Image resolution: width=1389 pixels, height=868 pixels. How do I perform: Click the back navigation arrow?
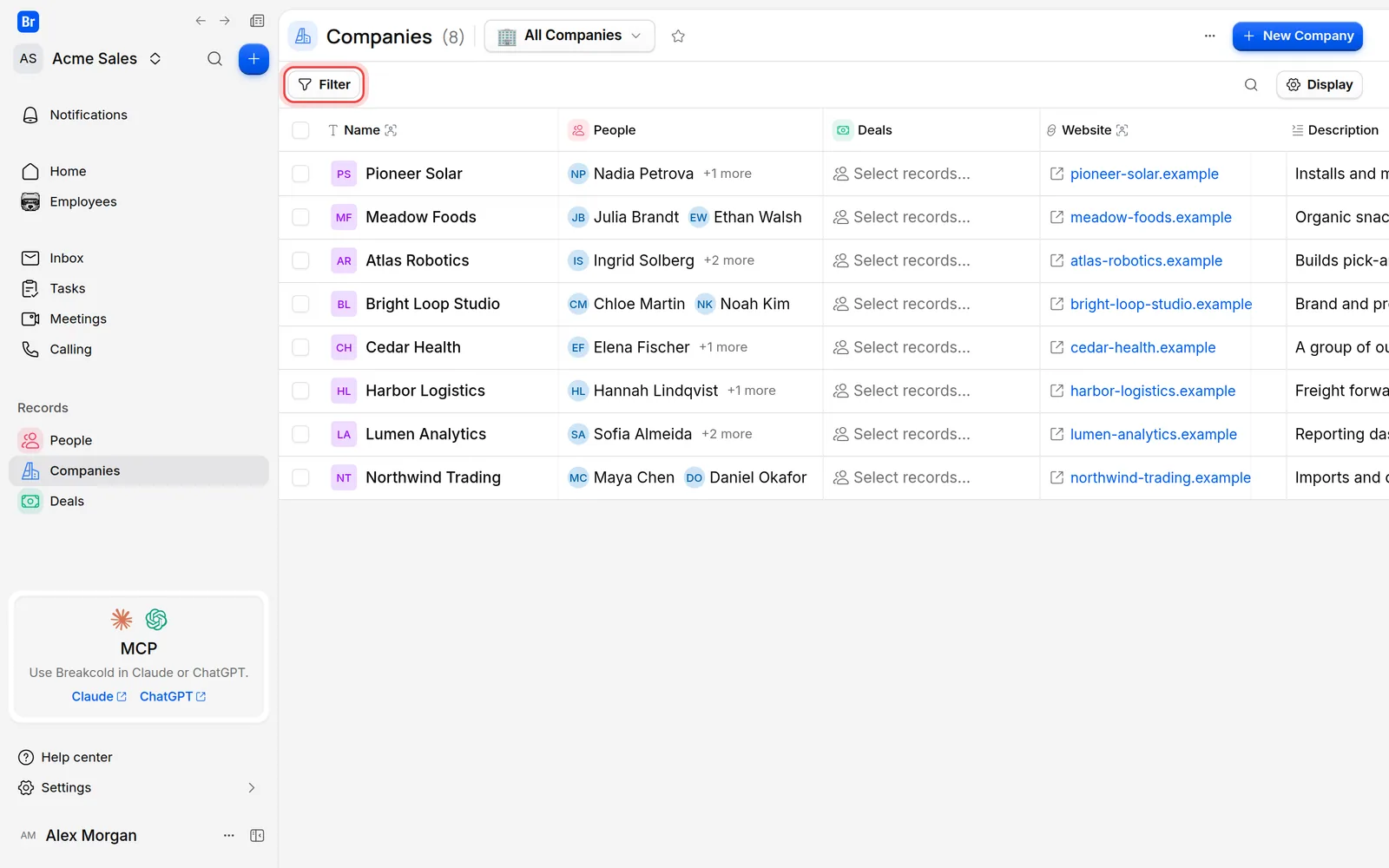click(201, 21)
